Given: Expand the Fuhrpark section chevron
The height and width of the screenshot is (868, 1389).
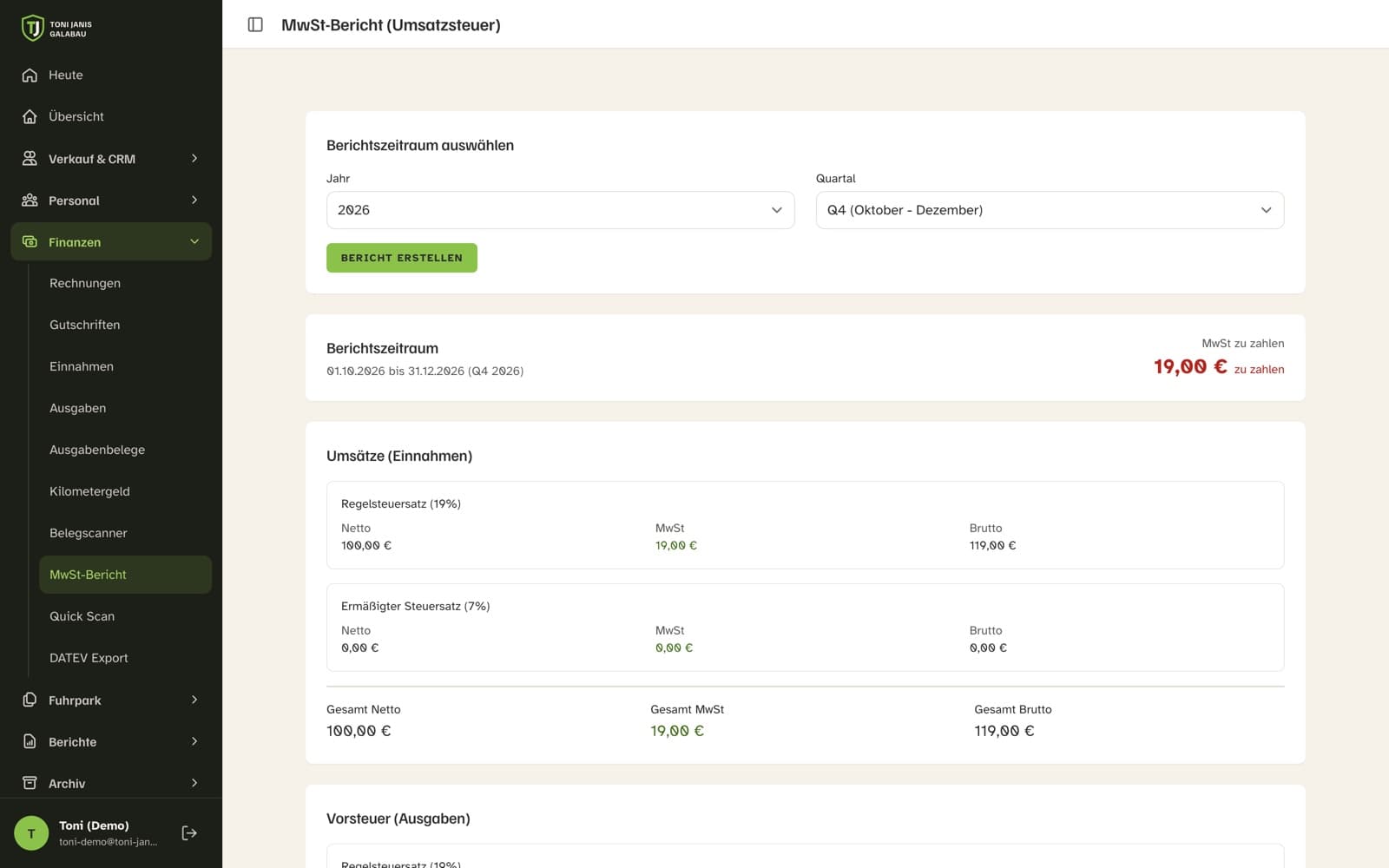Looking at the screenshot, I should (194, 700).
